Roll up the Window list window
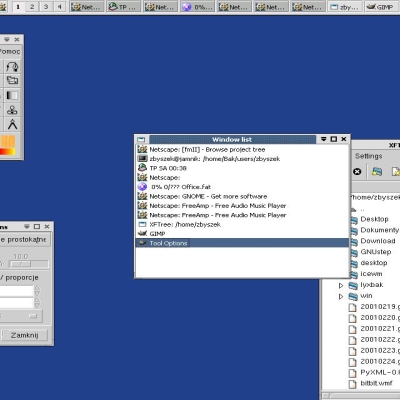 323,139
